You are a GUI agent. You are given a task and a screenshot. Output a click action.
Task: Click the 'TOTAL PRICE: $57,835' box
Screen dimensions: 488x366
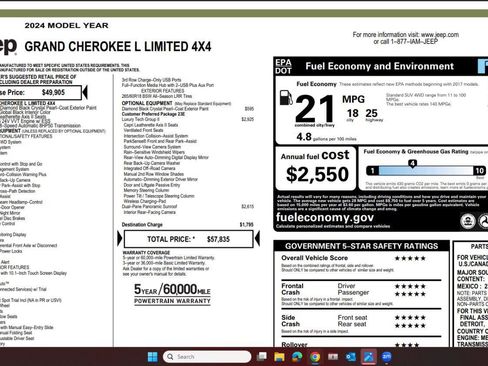[188, 239]
